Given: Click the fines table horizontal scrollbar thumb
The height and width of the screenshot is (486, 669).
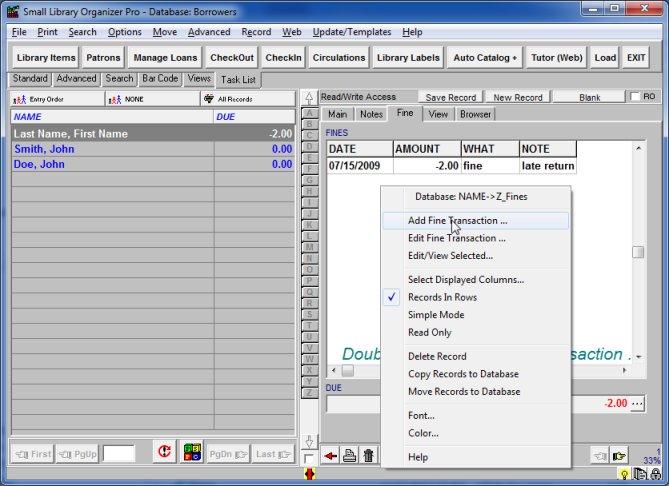Looking at the screenshot, I should tap(348, 370).
